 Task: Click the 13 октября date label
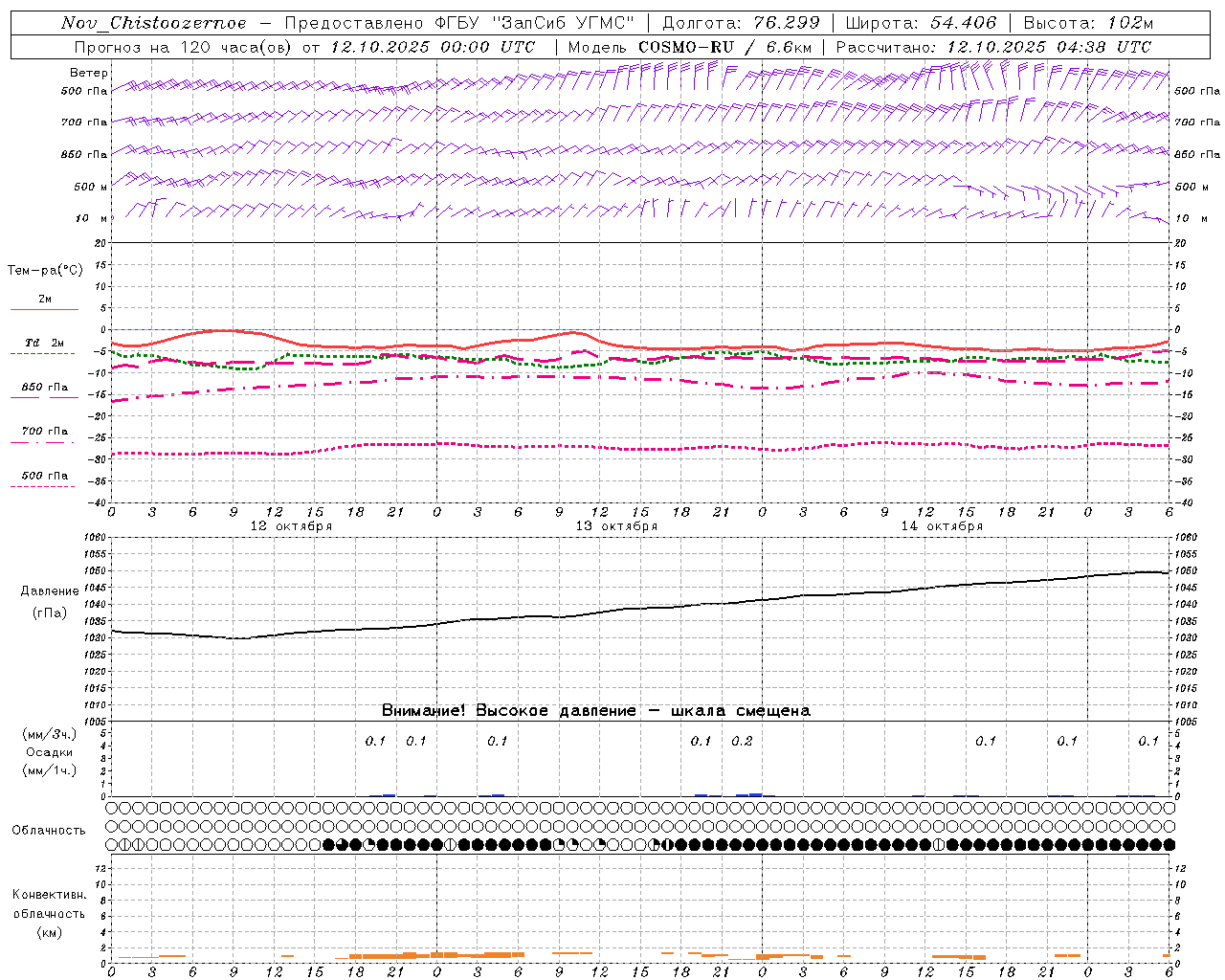tap(616, 526)
